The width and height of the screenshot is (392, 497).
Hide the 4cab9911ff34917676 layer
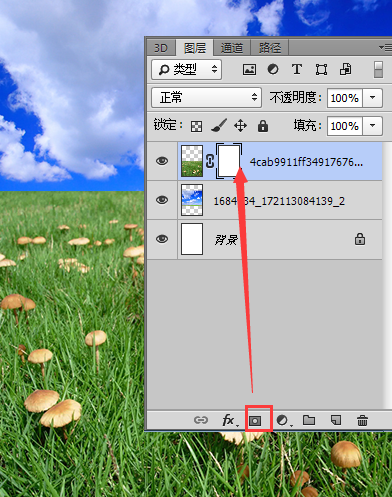pyautogui.click(x=162, y=161)
